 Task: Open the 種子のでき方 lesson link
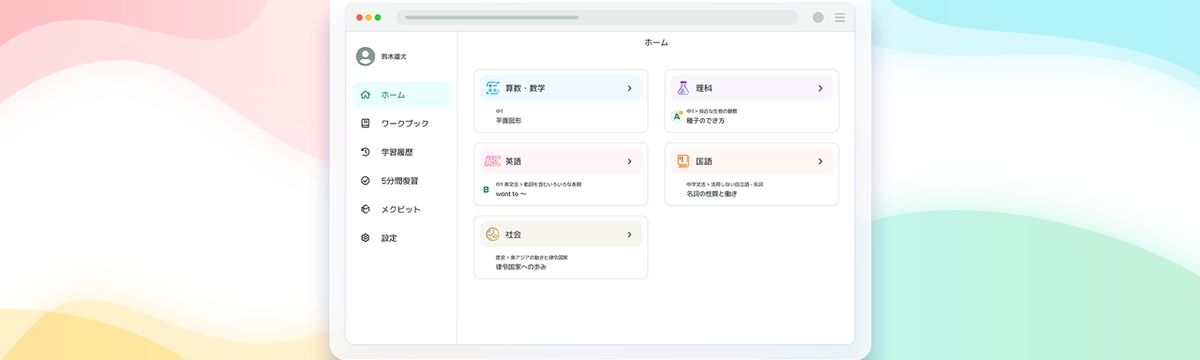(x=705, y=120)
